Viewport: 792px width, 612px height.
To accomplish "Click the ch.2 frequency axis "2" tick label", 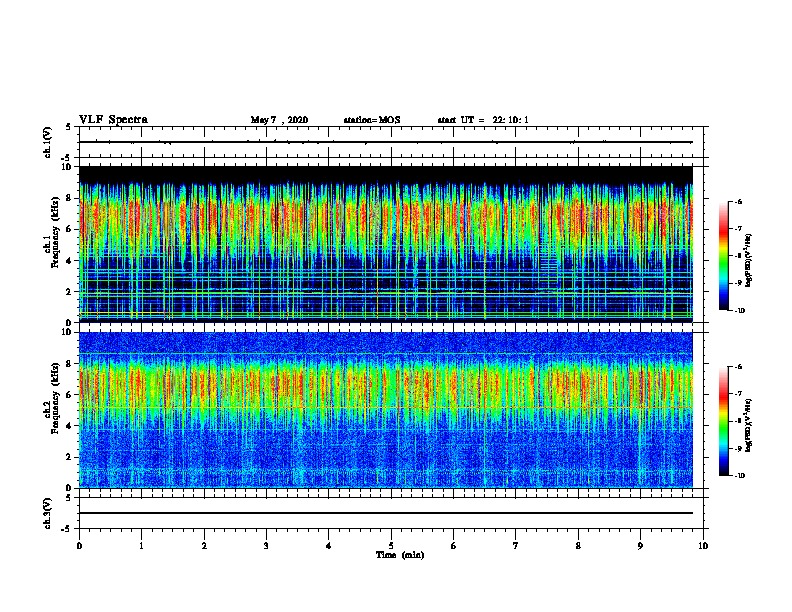I will [x=69, y=457].
